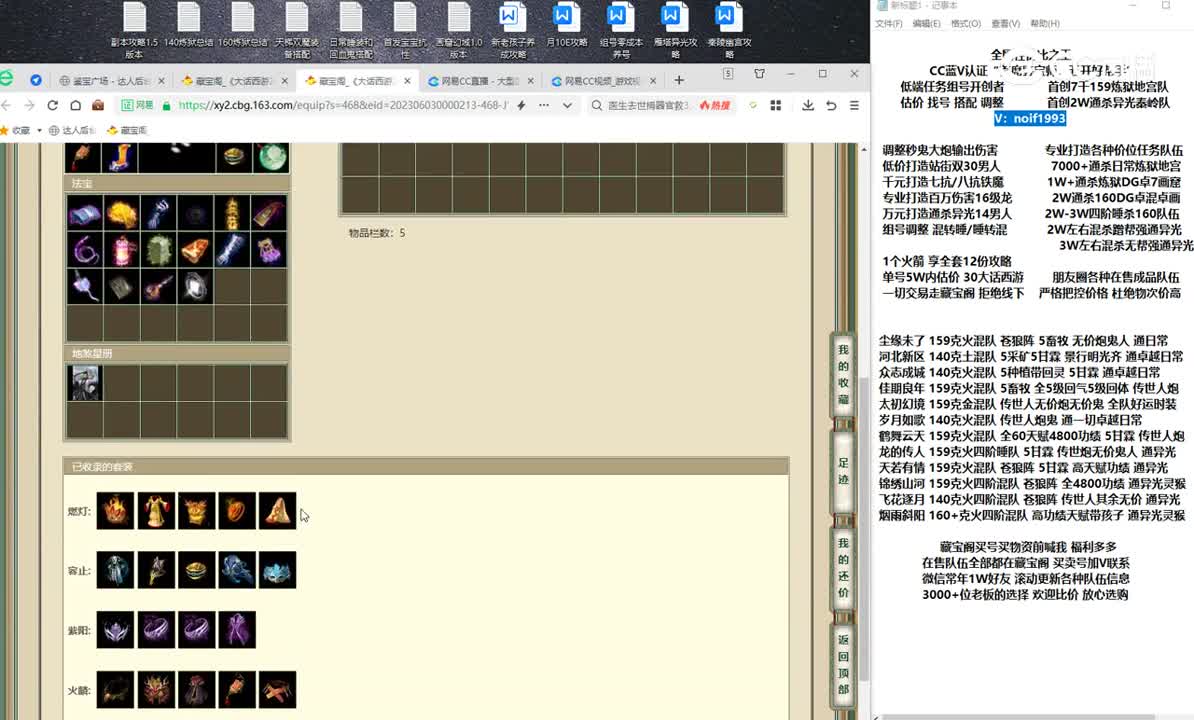
Task: Click the browser forward arrow
Action: pos(29,105)
